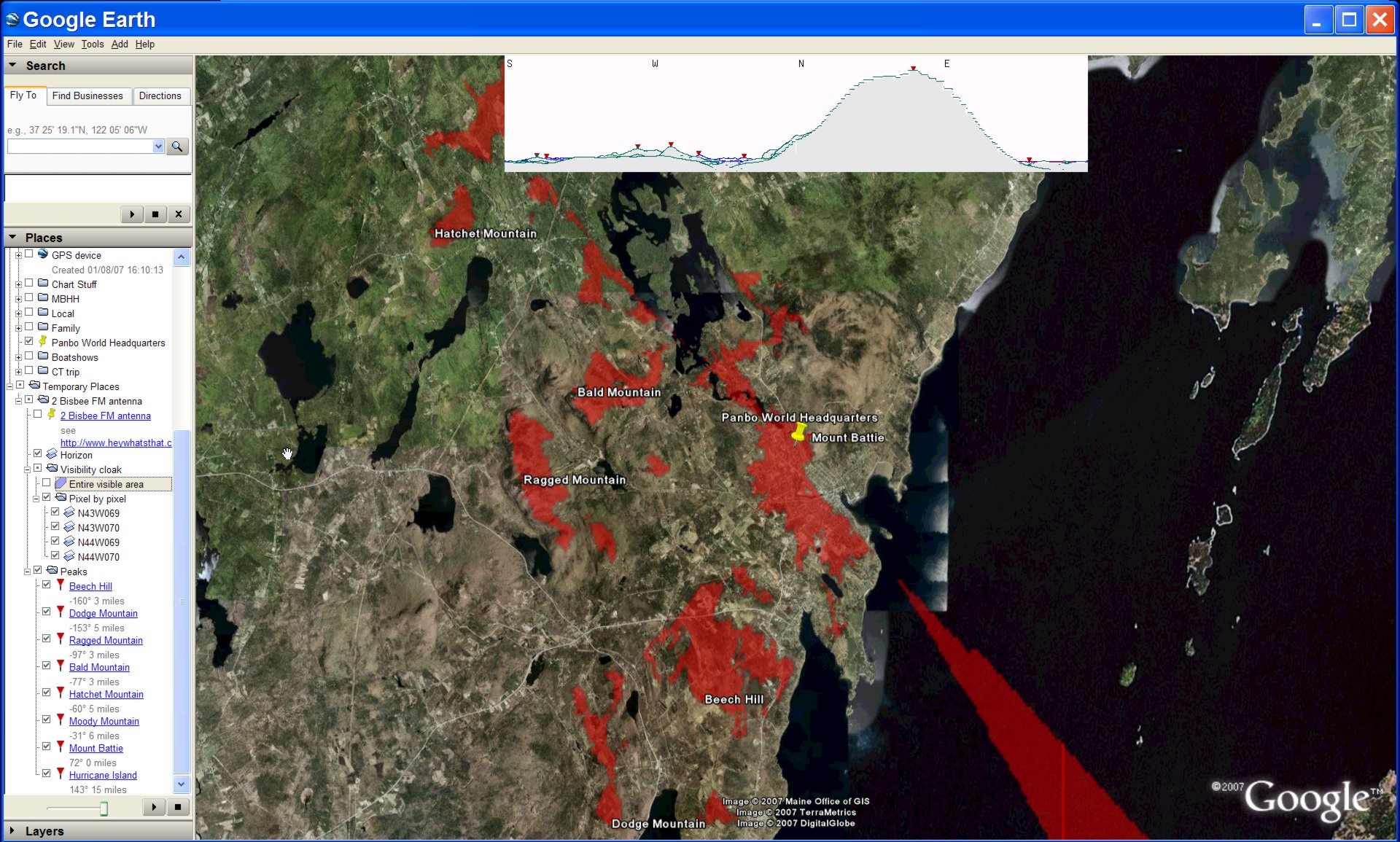Click the search magnifying glass button
The image size is (1400, 842).
point(177,147)
